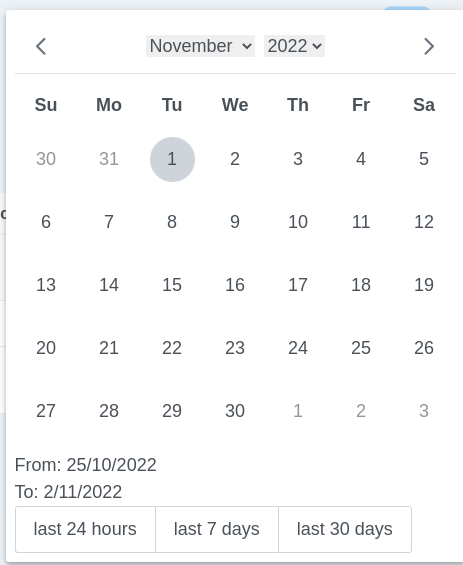Open the 2022 year dropdown
463x565 pixels.
coord(294,46)
